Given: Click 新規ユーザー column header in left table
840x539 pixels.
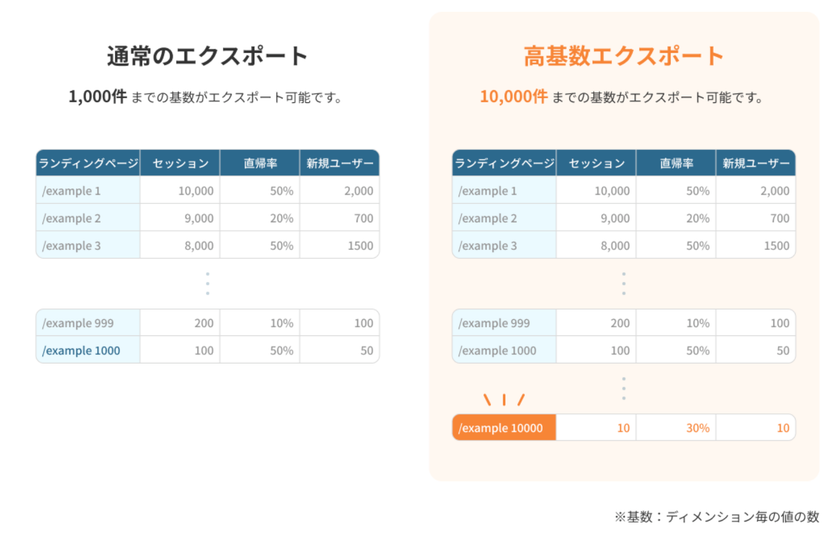Looking at the screenshot, I should (340, 163).
